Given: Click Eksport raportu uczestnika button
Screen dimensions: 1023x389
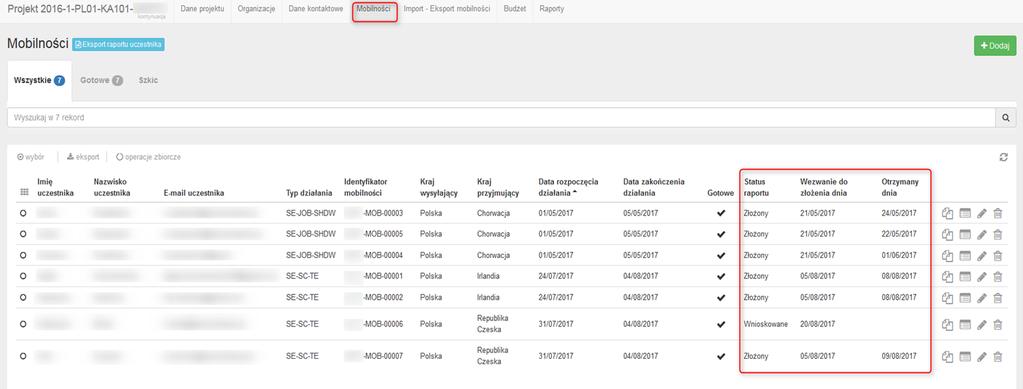Looking at the screenshot, I should tap(118, 44).
